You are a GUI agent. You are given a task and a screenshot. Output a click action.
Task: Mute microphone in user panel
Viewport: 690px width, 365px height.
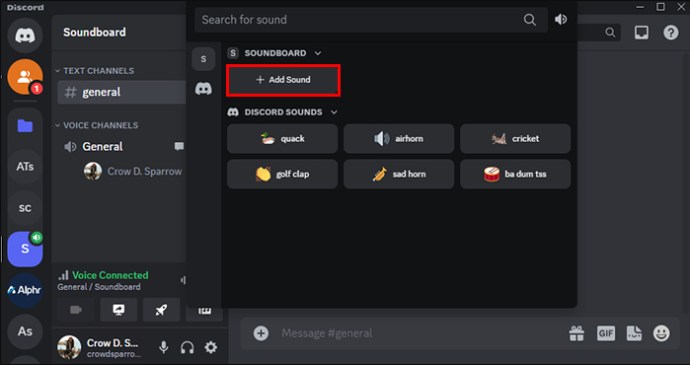click(x=164, y=347)
